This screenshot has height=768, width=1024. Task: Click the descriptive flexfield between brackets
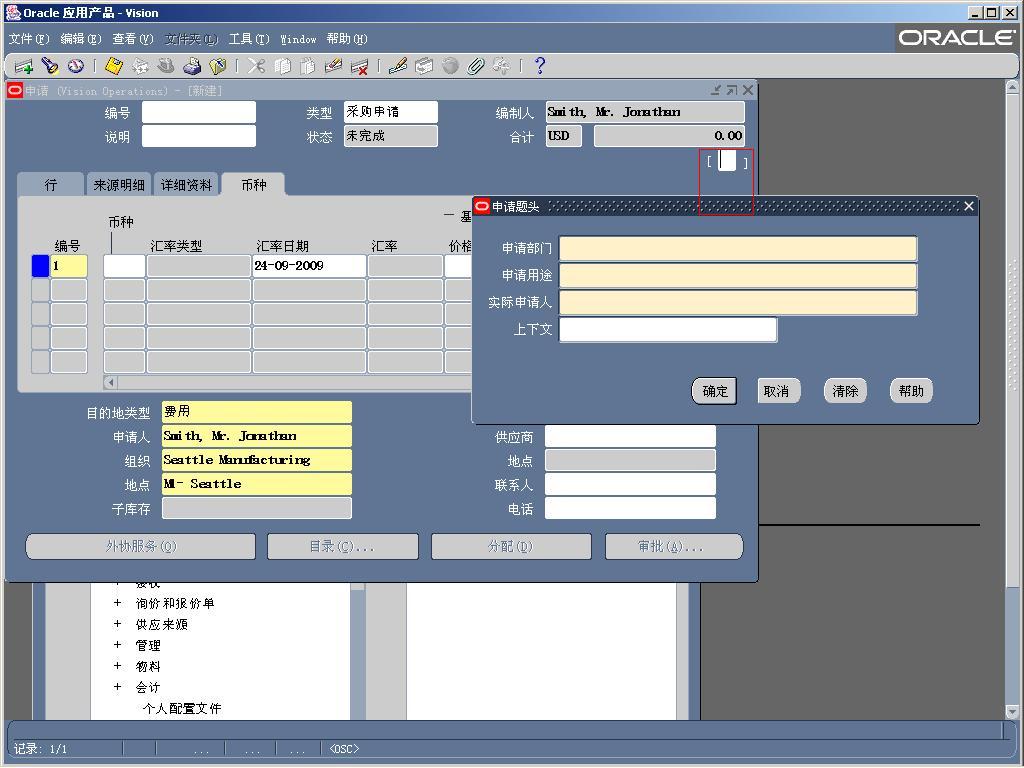tap(727, 161)
